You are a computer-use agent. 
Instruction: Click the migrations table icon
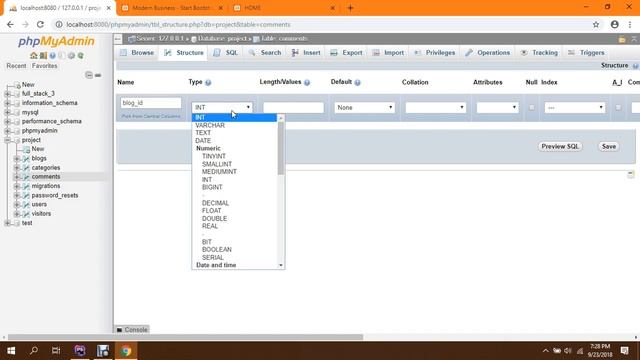pos(26,186)
